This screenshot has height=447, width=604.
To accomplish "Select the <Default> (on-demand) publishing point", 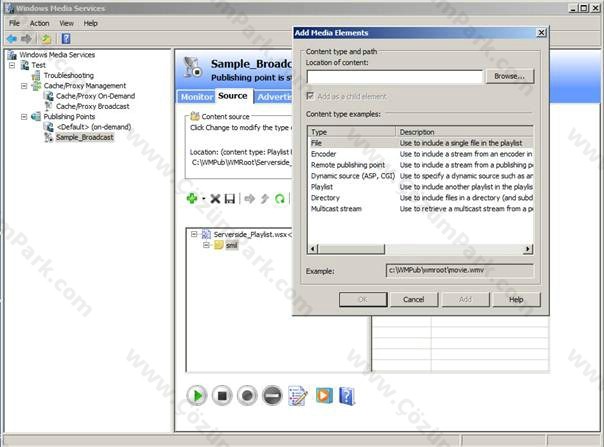I will click(94, 127).
